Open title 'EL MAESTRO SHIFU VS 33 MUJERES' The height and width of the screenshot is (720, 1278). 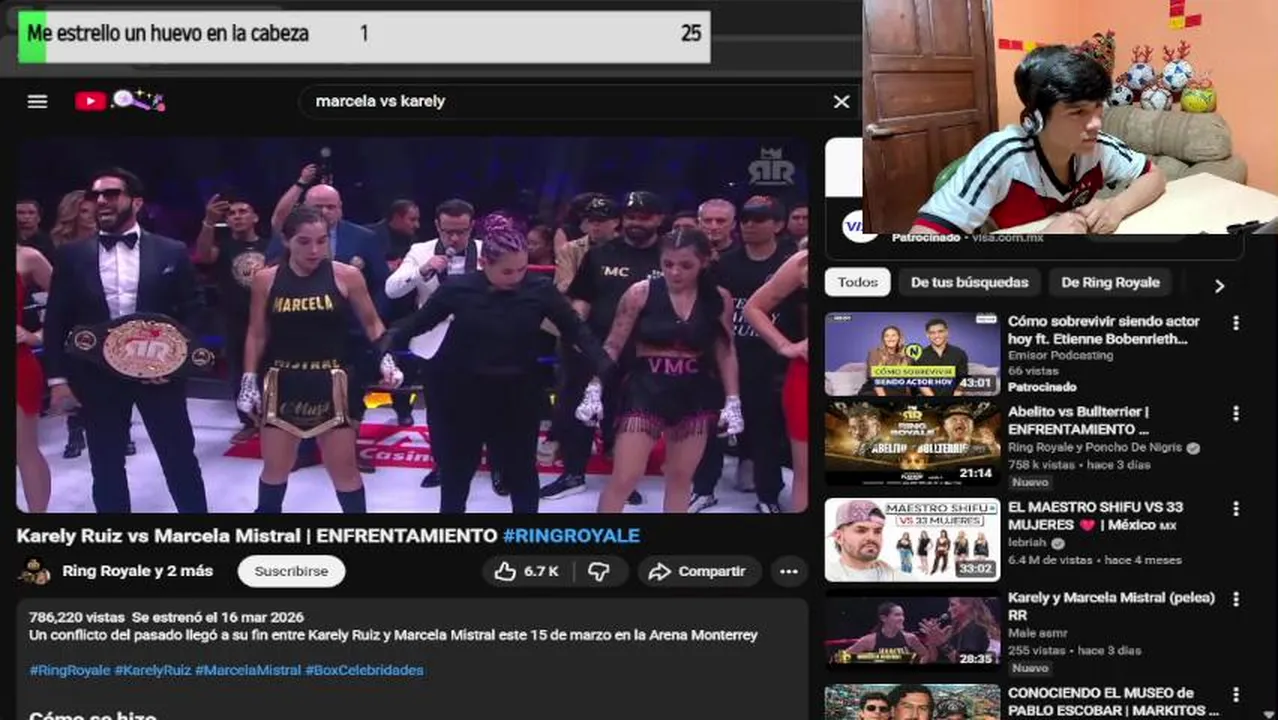[x=1097, y=516]
